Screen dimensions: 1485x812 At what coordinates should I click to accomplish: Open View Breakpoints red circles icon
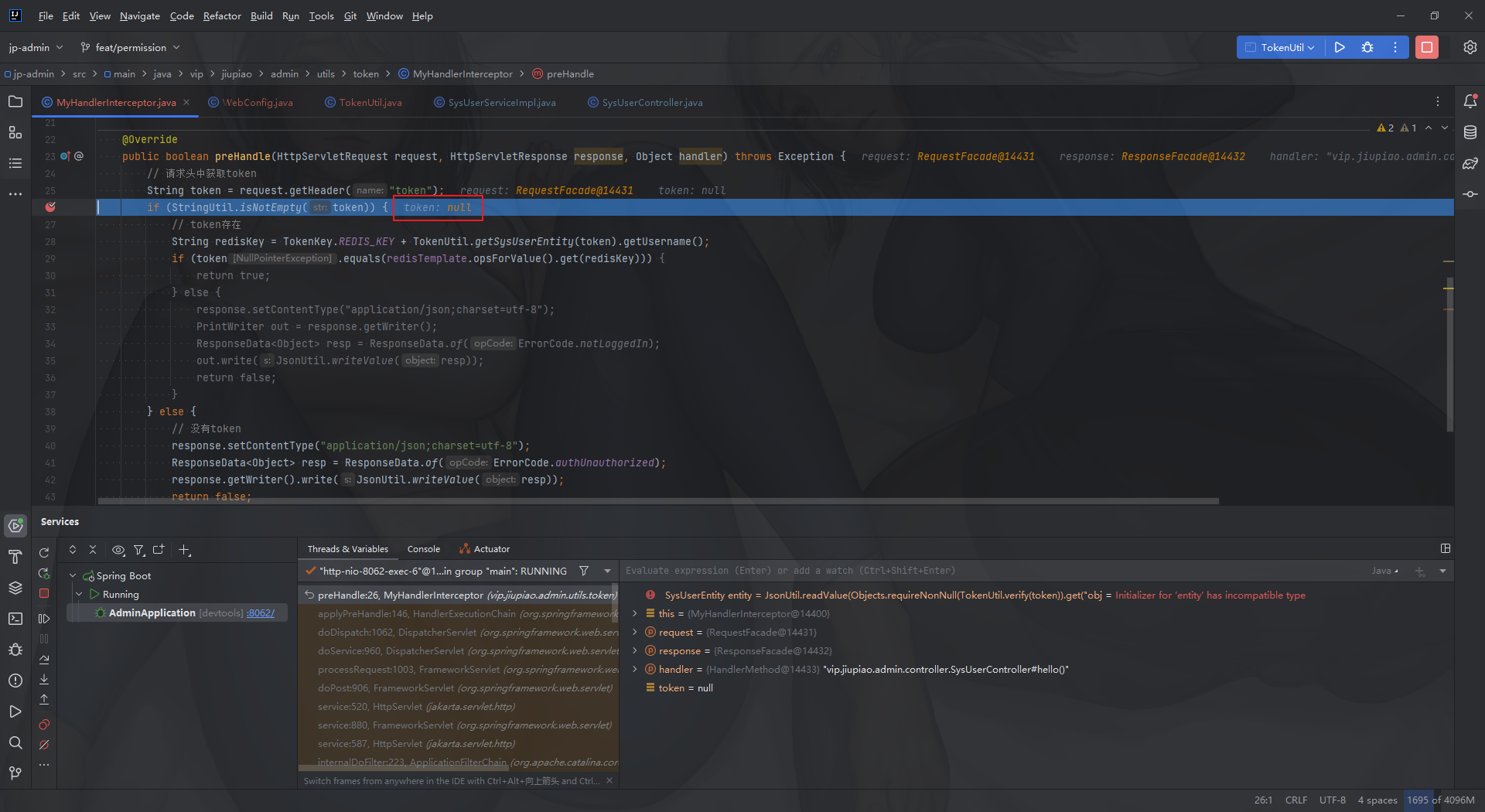[x=44, y=725]
